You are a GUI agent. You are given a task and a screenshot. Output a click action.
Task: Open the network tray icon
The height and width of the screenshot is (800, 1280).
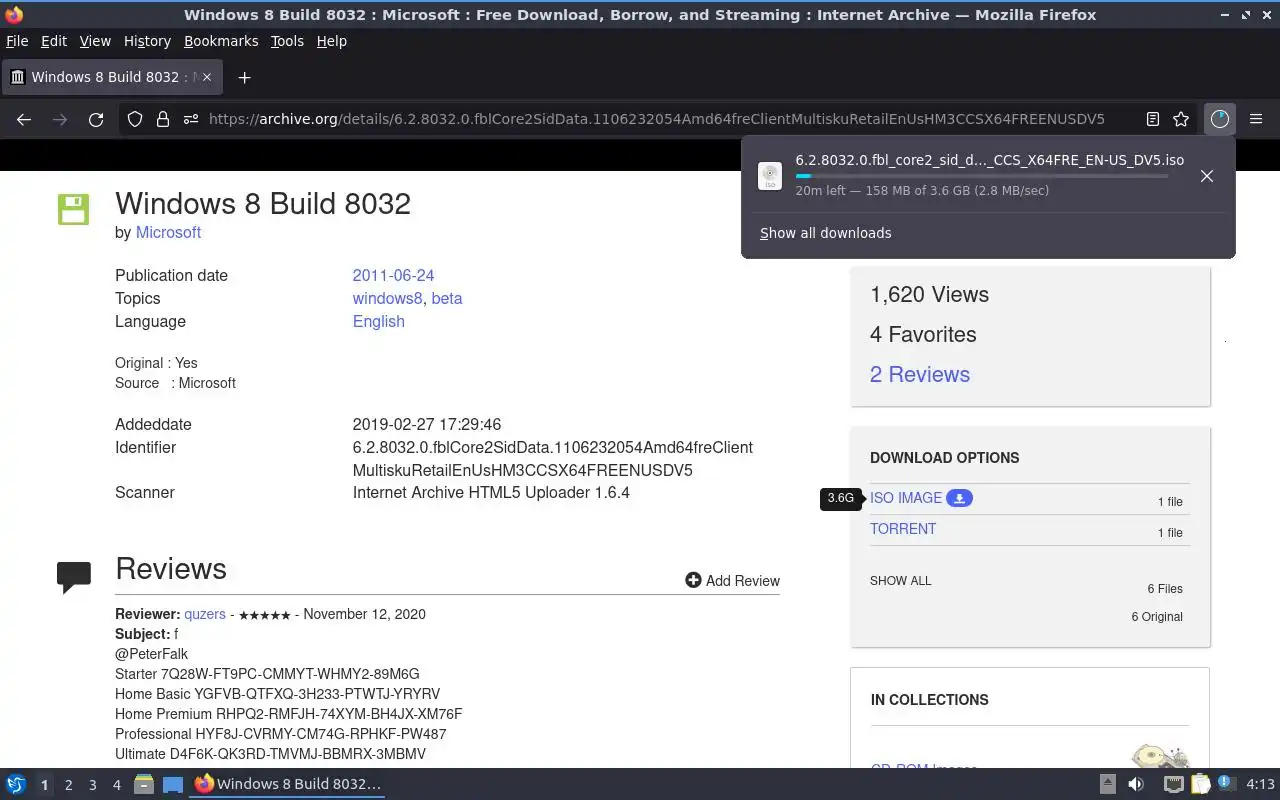click(1173, 785)
